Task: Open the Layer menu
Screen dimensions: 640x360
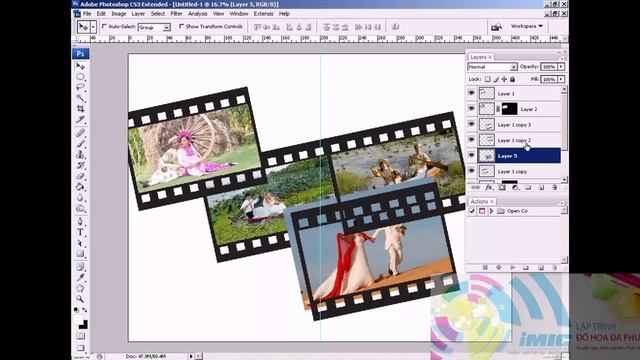Action: [x=138, y=13]
